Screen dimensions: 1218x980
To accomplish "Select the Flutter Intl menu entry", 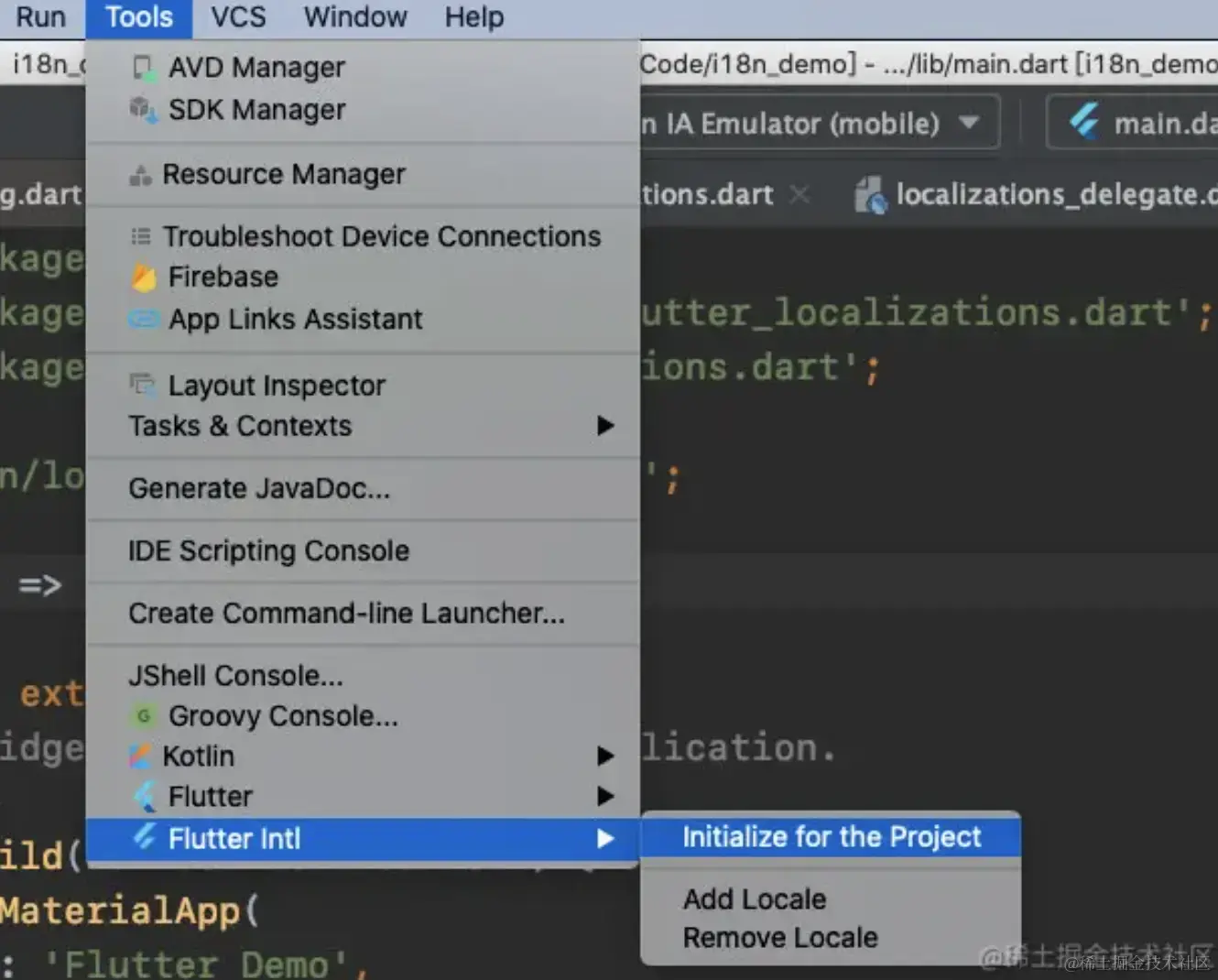I will 363,839.
